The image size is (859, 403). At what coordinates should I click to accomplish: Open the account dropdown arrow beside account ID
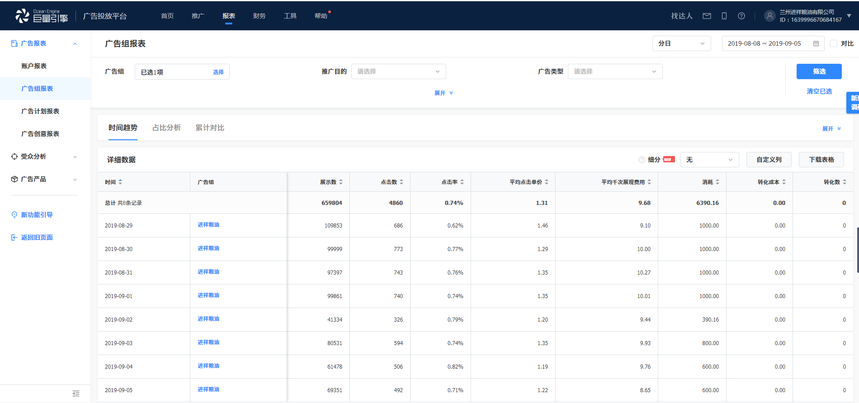849,16
